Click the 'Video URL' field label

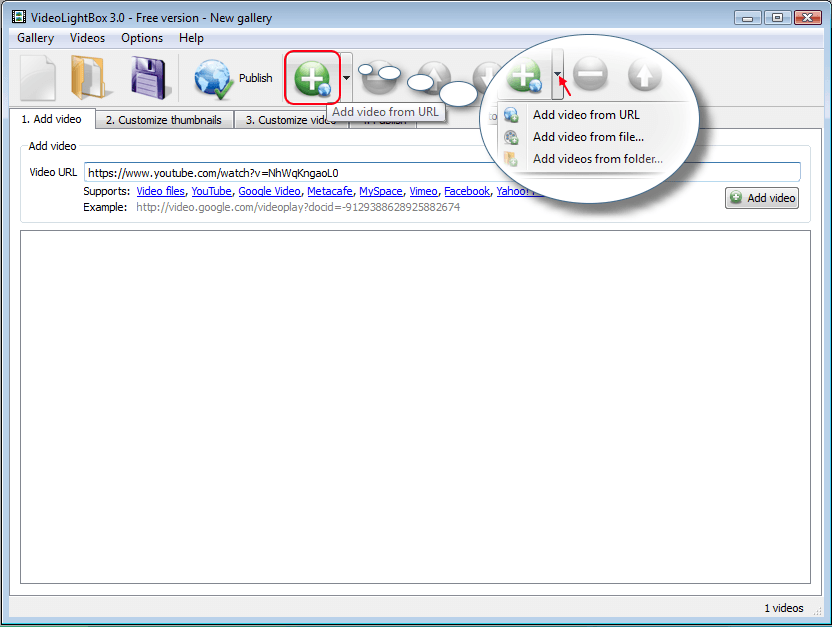tap(53, 172)
